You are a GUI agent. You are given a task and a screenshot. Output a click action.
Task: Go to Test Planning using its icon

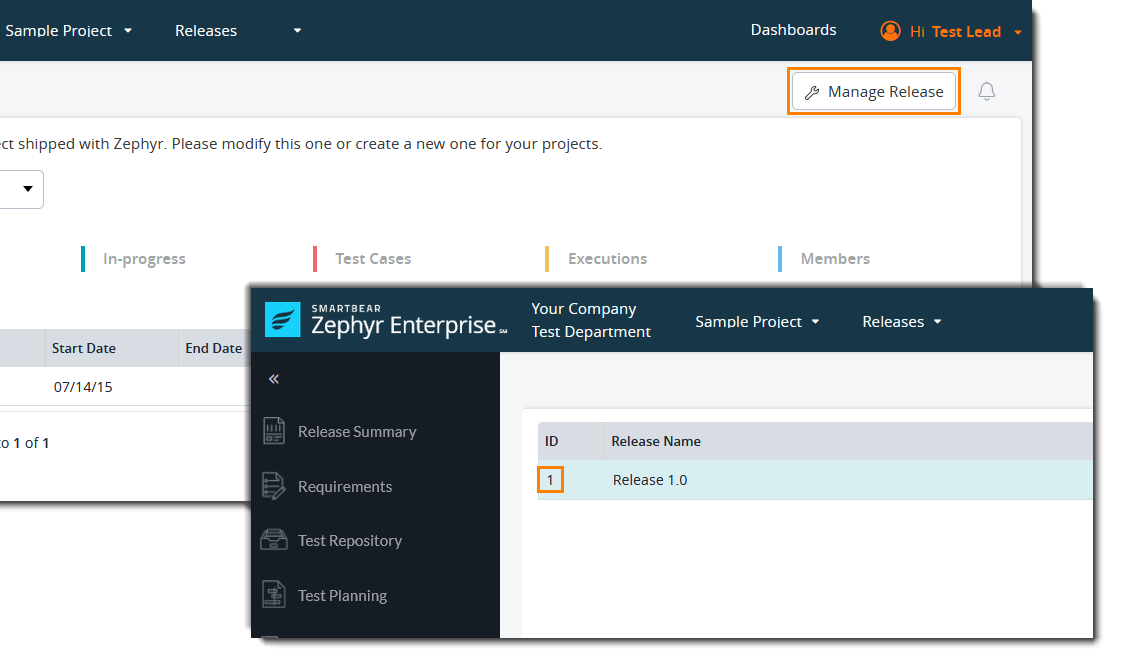(x=273, y=595)
